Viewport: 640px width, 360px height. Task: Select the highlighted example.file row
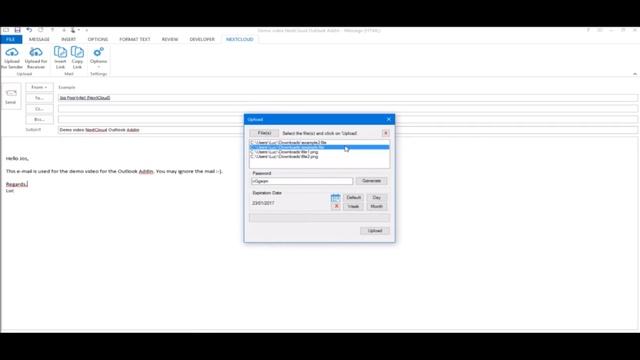[319, 147]
